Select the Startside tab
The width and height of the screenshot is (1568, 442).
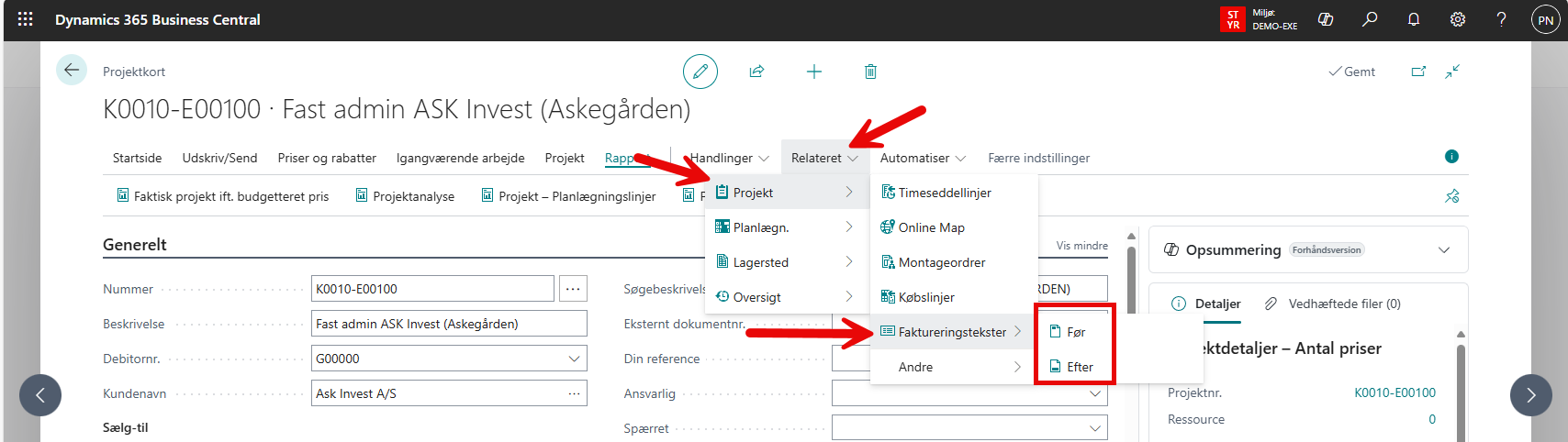point(137,158)
